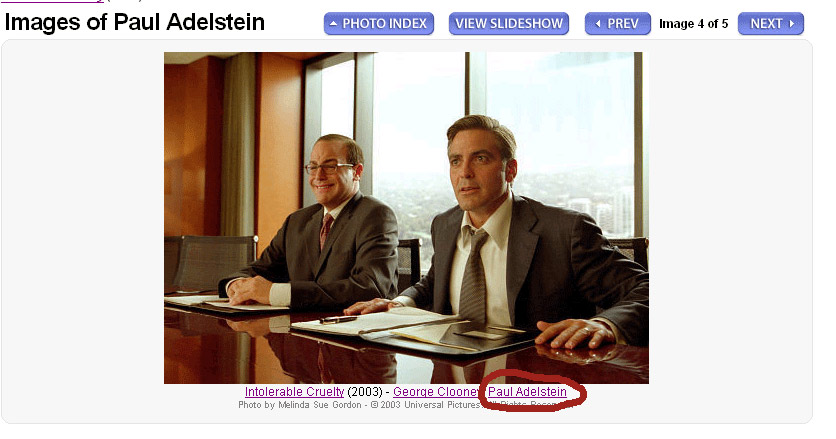Click the main movie still photo
This screenshot has height=439, width=836.
406,218
